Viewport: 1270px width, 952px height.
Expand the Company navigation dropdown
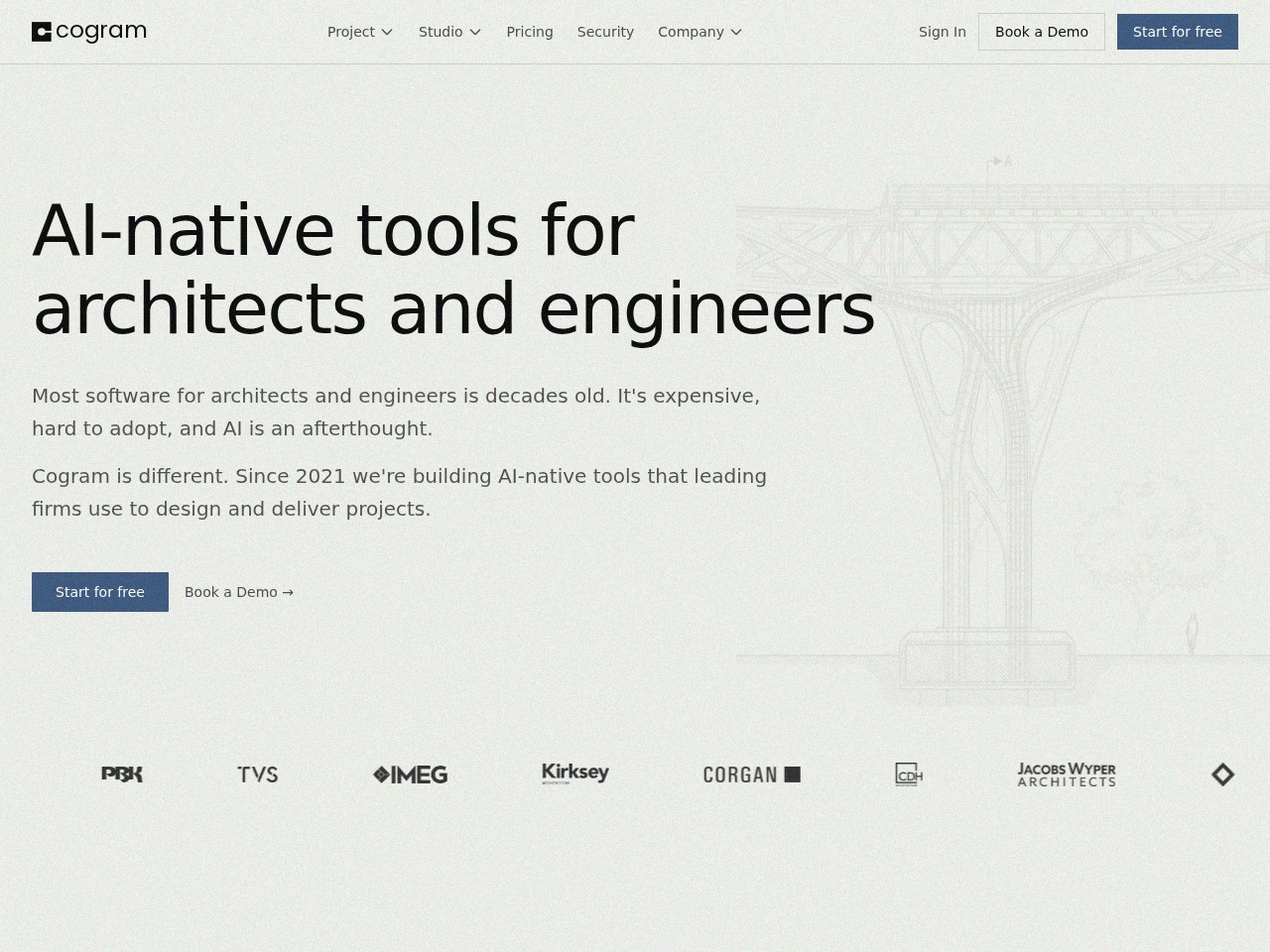coord(699,32)
